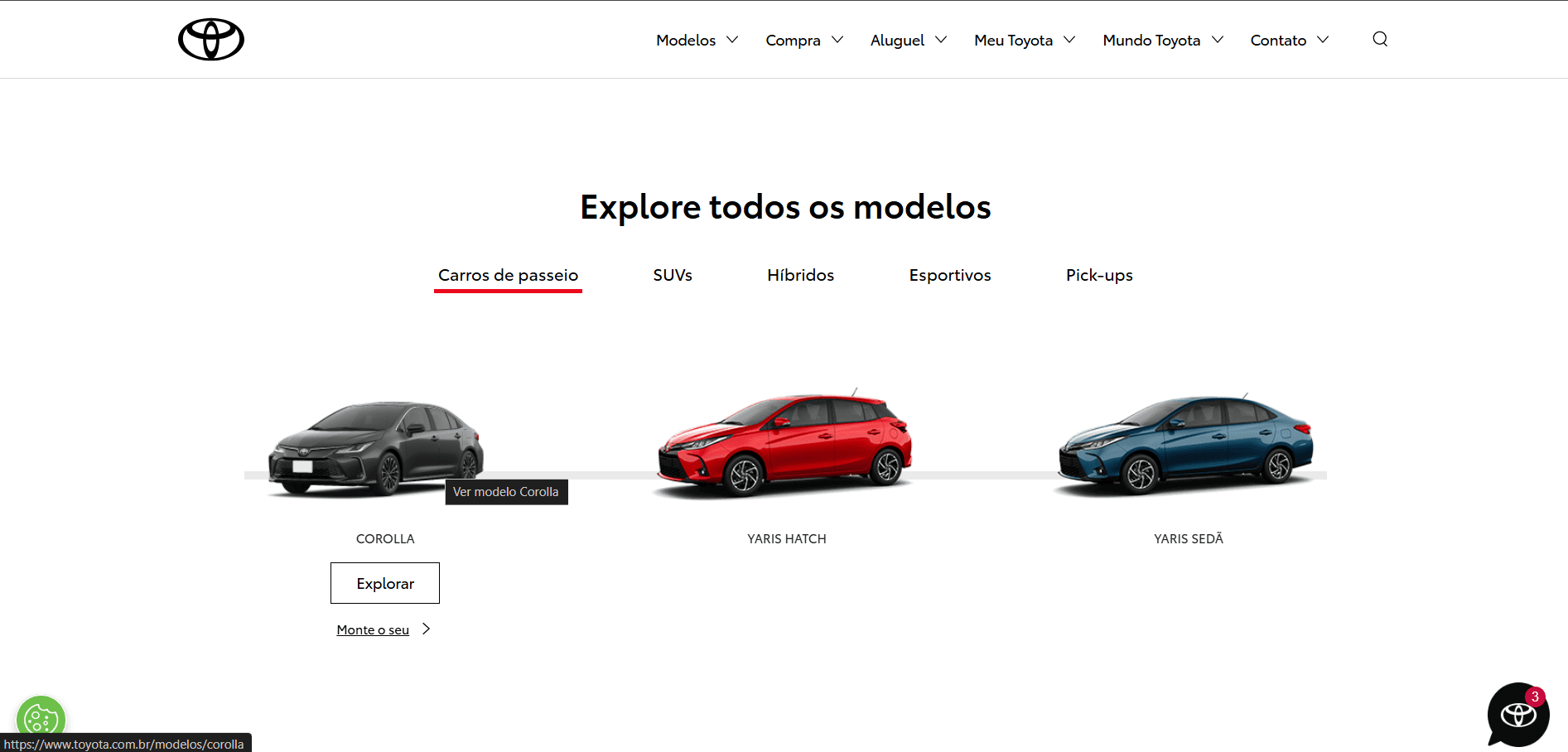Screen dimensions: 1568x752
Task: Open the Meu Toyota menu
Action: (x=1024, y=40)
